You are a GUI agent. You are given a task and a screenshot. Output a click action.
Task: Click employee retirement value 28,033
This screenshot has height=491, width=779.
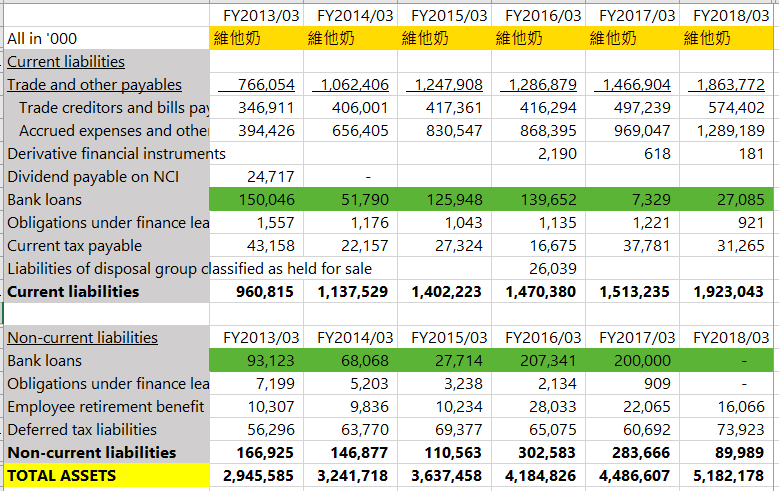(539, 407)
